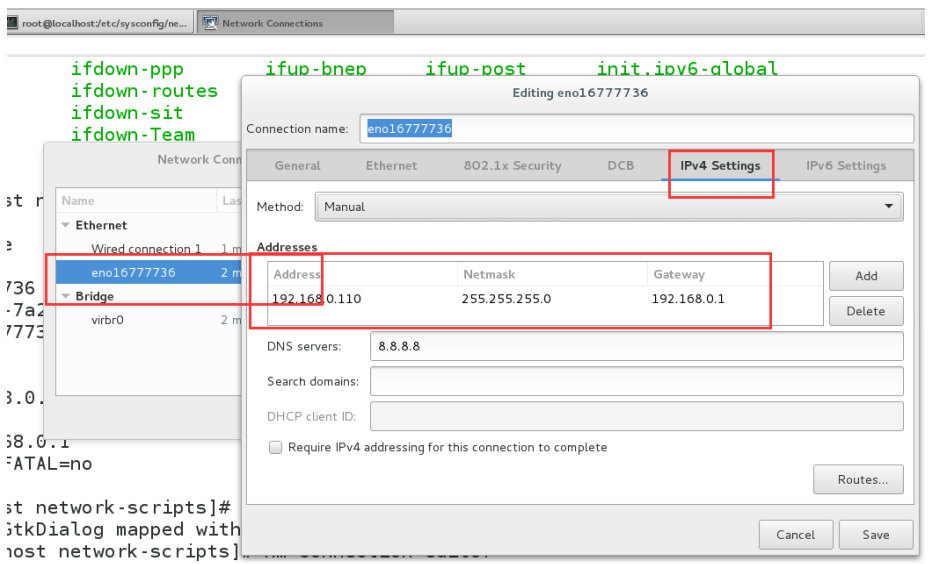Collapse the Bridge tree group
This screenshot has width=930, height=564.
pos(67,297)
